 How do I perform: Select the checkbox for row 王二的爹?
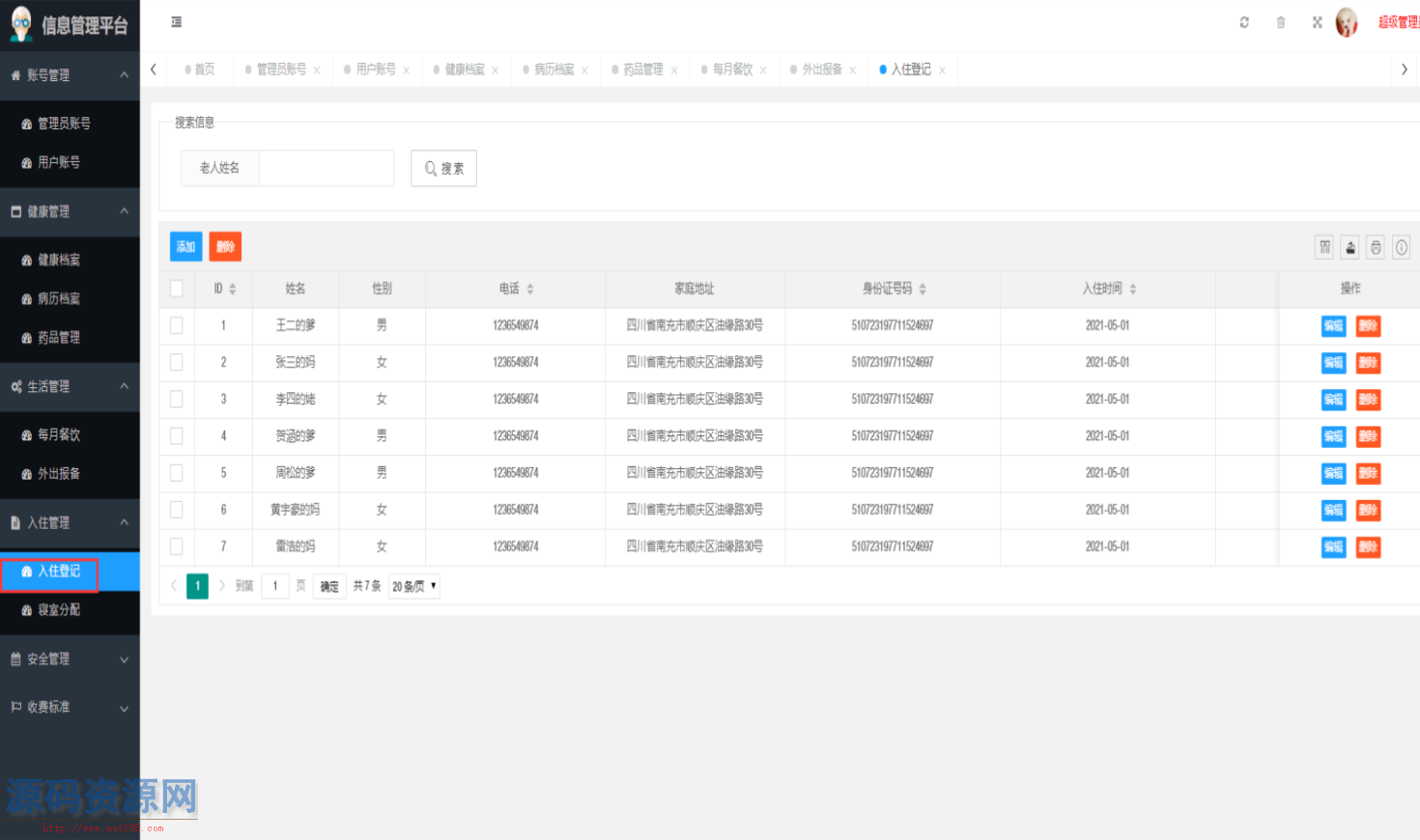(176, 325)
